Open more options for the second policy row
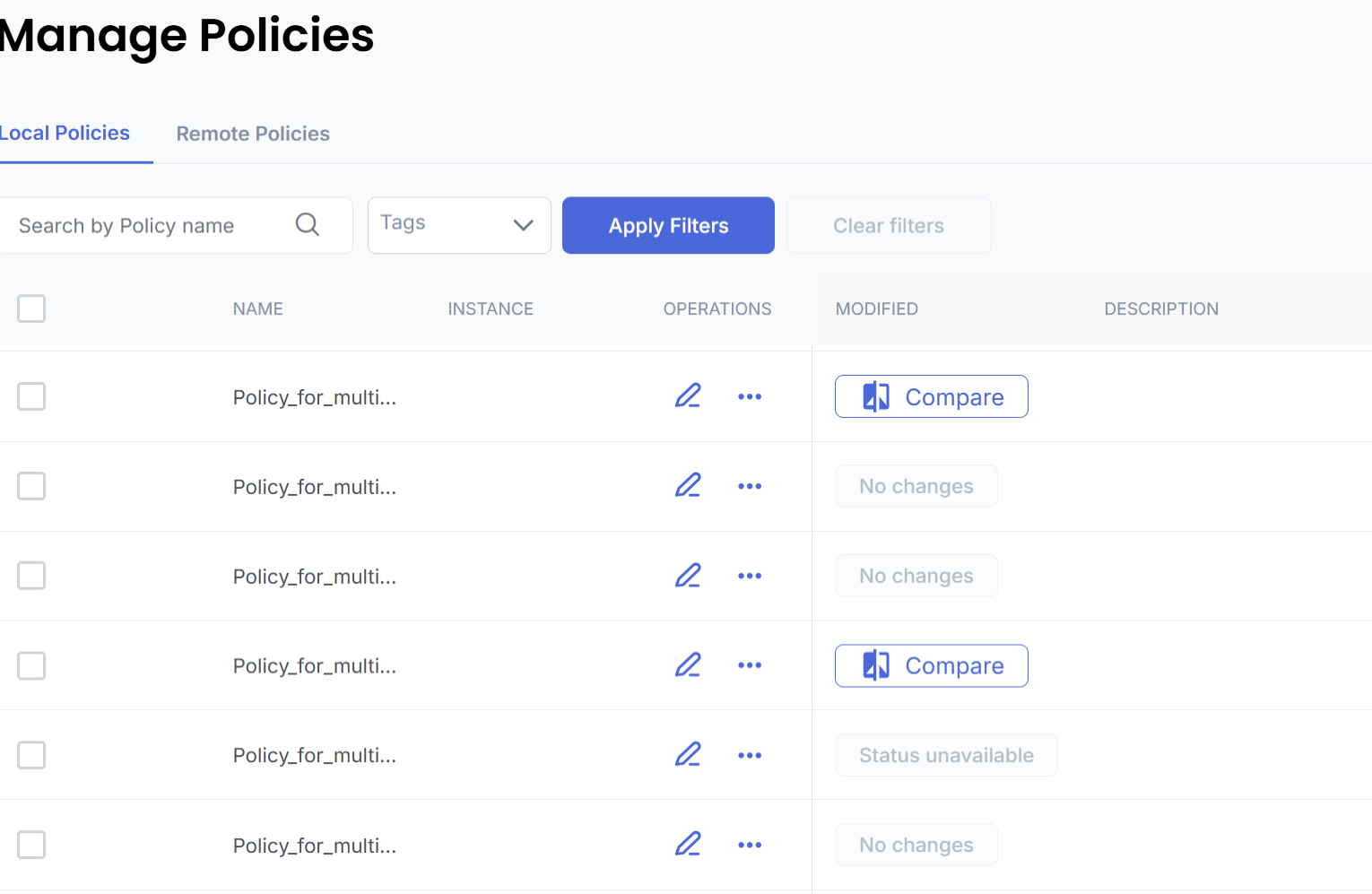The image size is (1372, 894). [750, 486]
